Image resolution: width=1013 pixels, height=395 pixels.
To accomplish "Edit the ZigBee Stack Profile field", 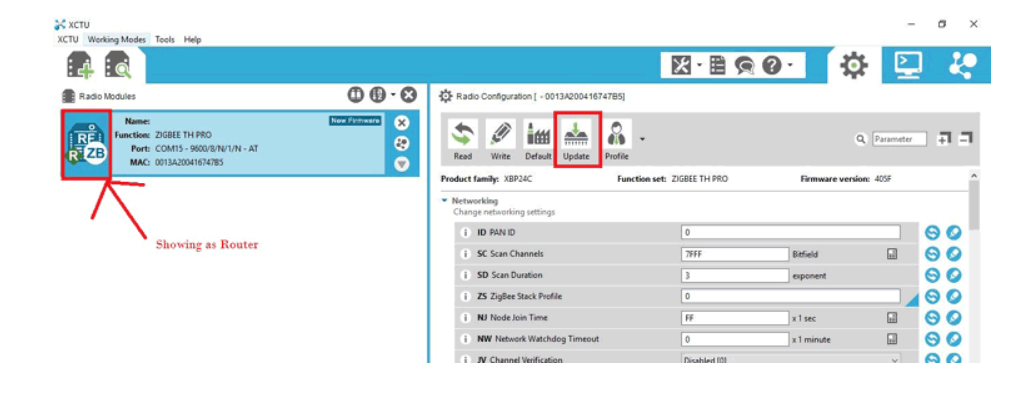I will point(790,297).
